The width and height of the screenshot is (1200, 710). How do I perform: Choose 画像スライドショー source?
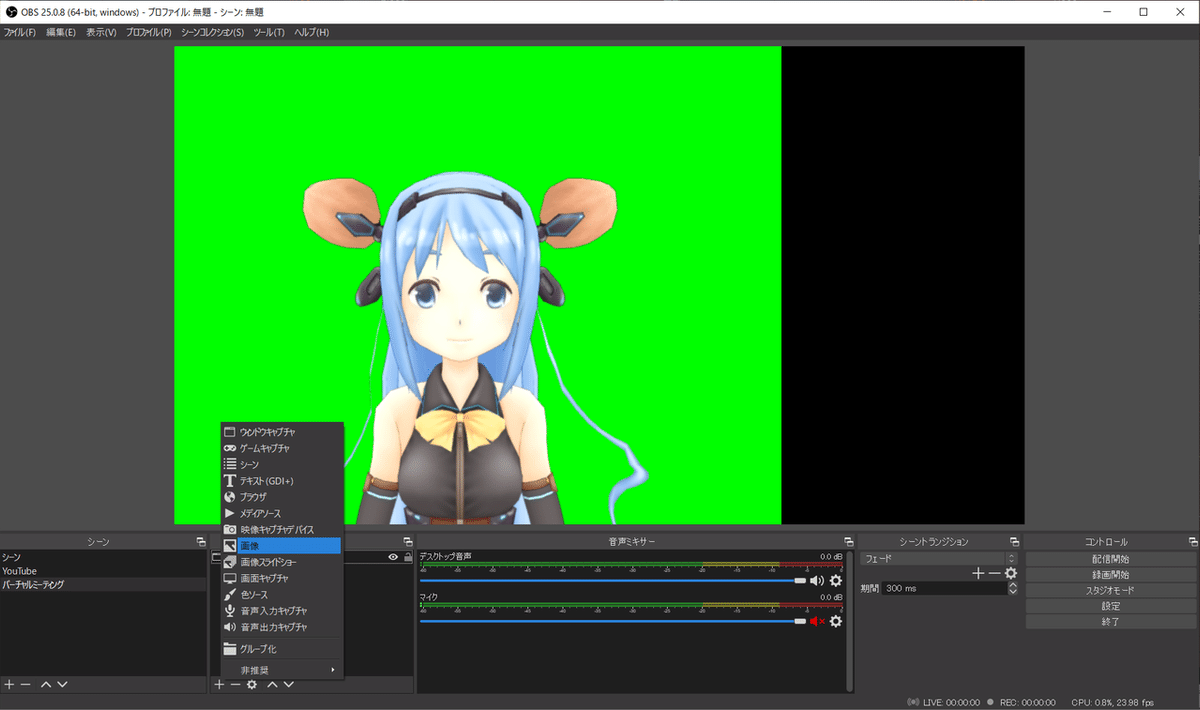click(281, 562)
